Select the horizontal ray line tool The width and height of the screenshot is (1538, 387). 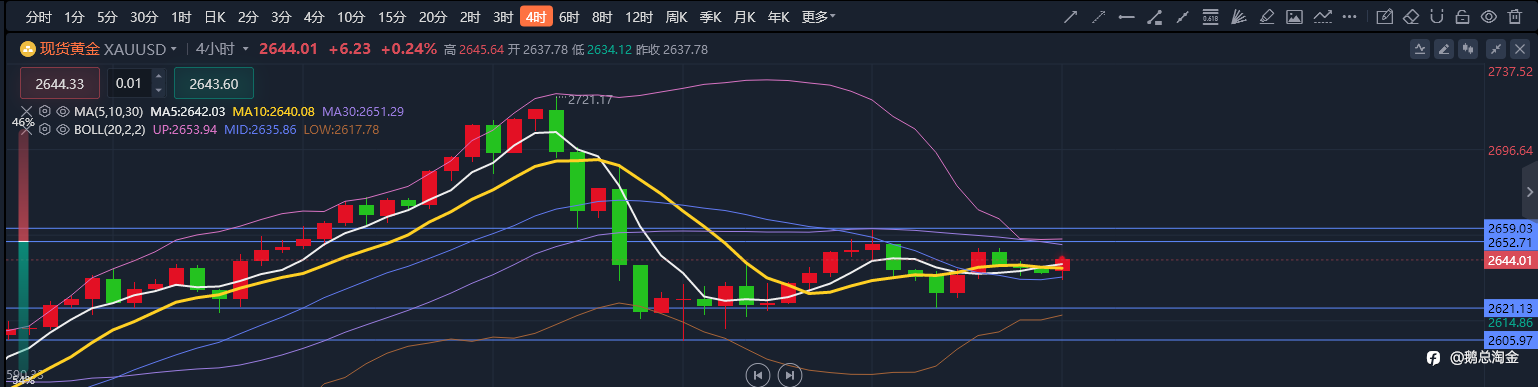(x=1127, y=17)
